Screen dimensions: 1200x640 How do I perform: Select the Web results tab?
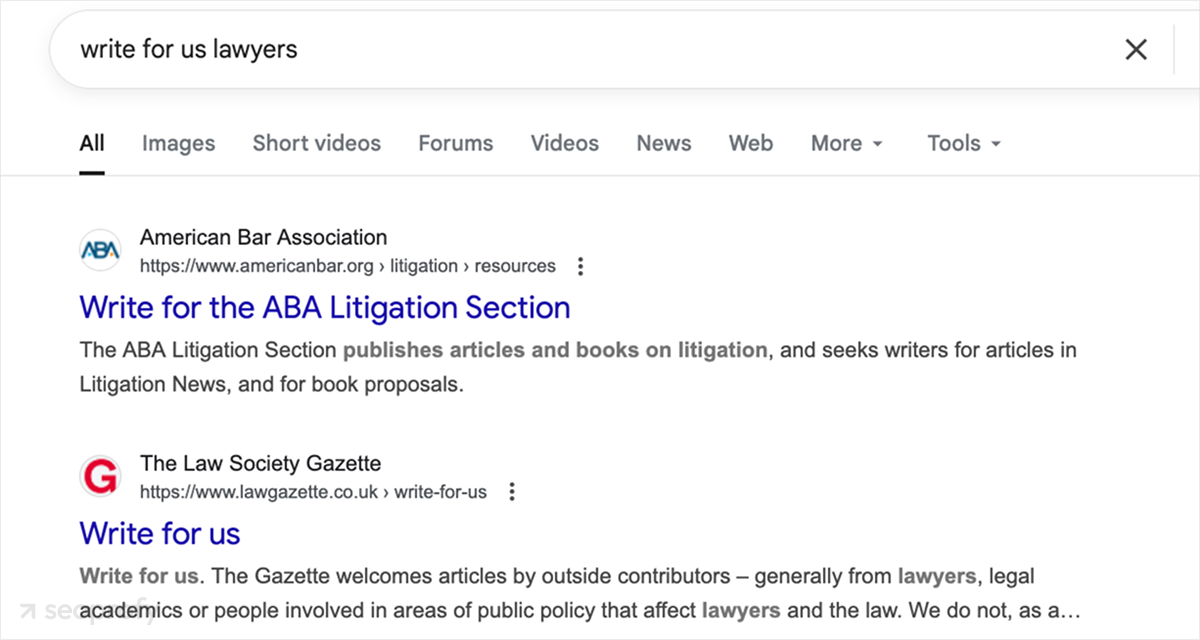[750, 143]
